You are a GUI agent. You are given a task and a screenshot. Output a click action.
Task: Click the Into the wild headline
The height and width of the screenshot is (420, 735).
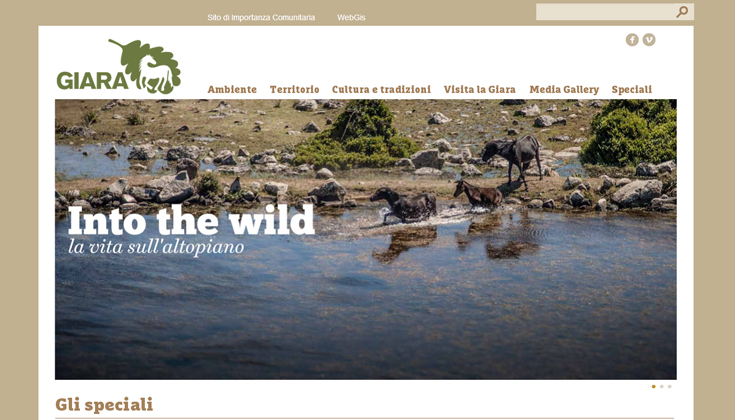191,220
